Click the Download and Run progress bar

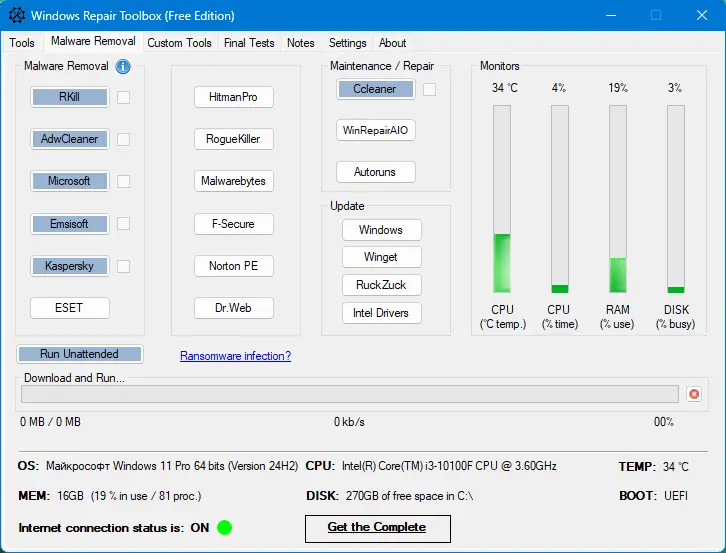point(350,394)
